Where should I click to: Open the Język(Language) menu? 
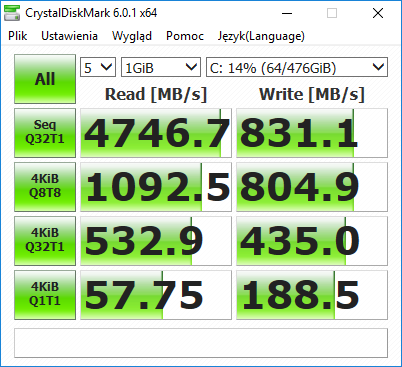[261, 36]
